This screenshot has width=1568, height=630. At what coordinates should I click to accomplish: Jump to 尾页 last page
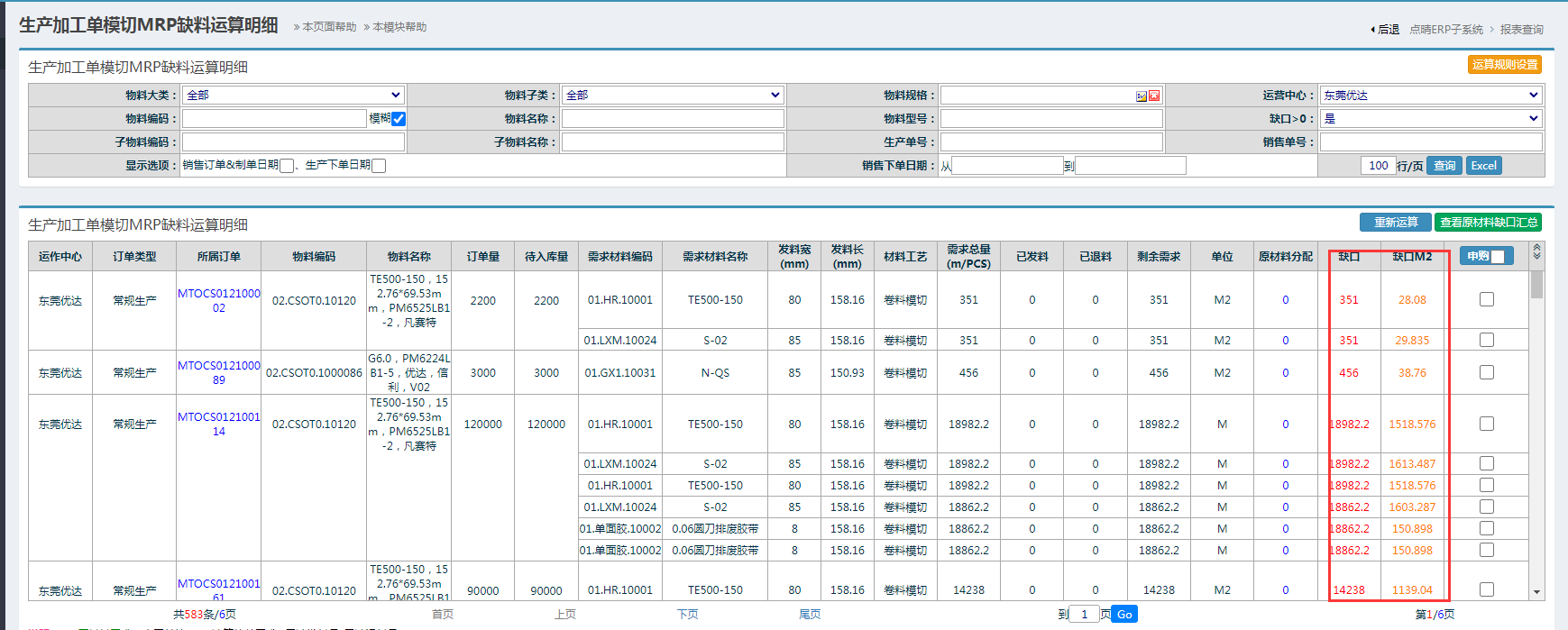pyautogui.click(x=810, y=615)
